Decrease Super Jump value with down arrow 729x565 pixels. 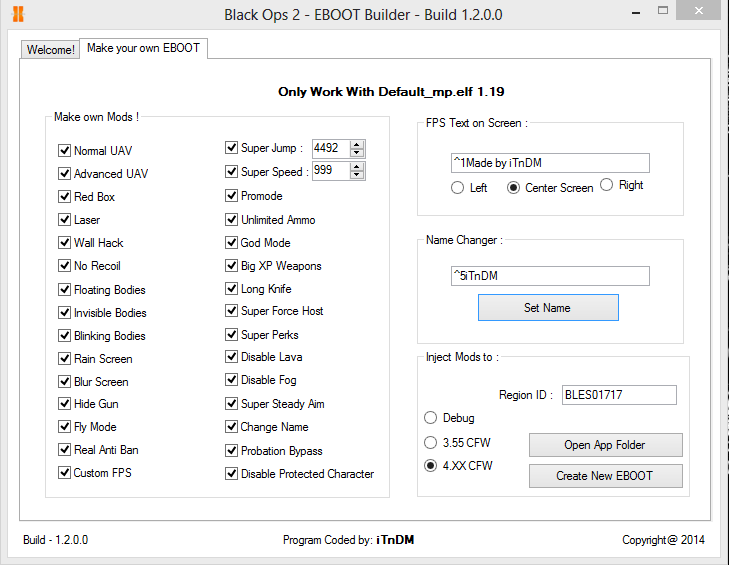tap(357, 153)
